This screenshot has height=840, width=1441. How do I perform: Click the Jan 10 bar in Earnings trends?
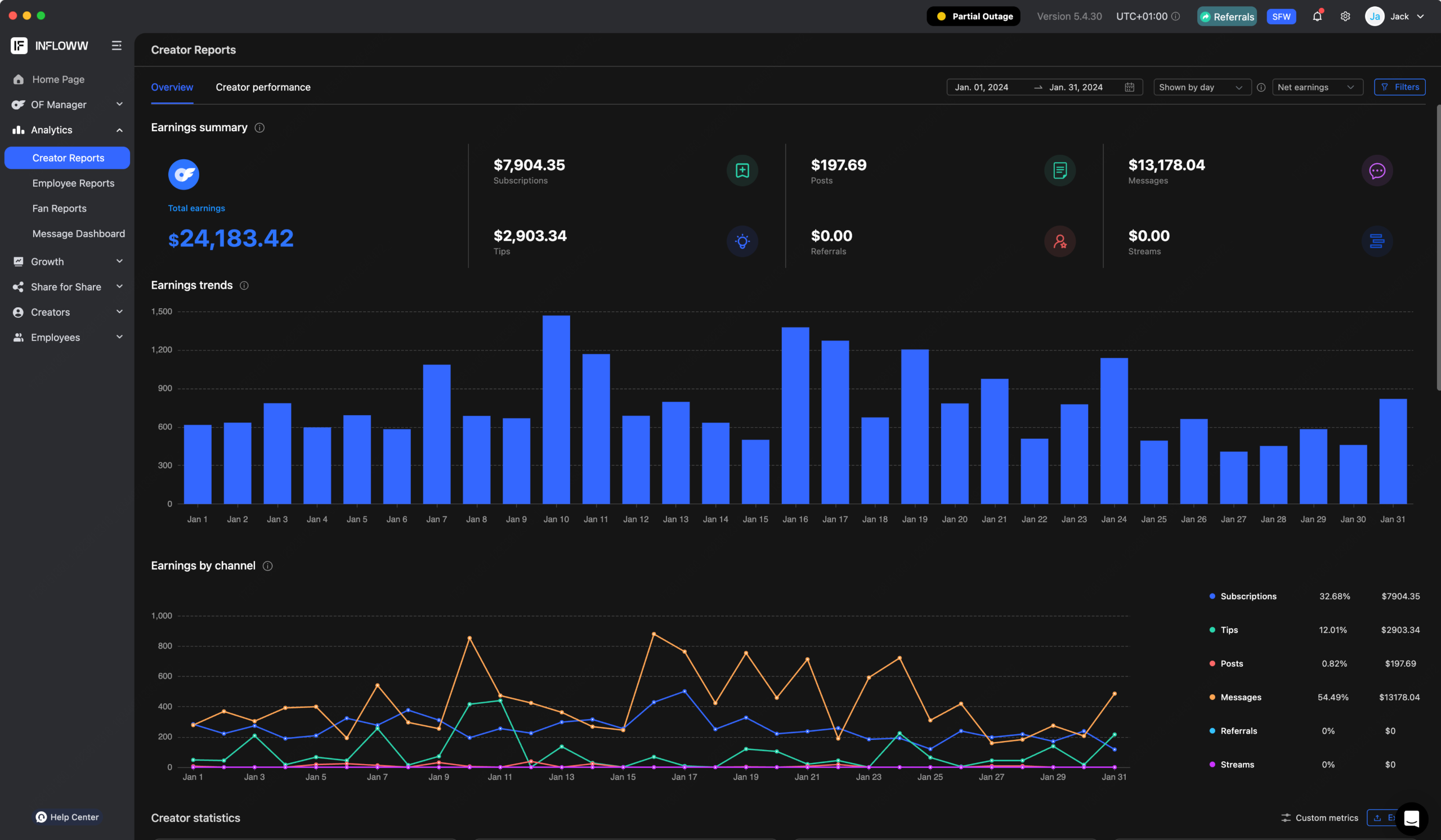(556, 410)
